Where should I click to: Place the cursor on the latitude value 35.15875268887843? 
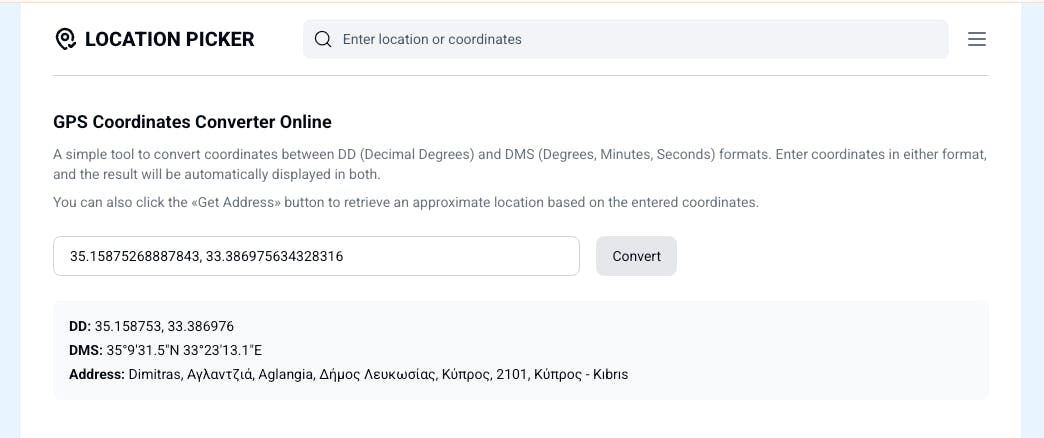pyautogui.click(x=134, y=256)
